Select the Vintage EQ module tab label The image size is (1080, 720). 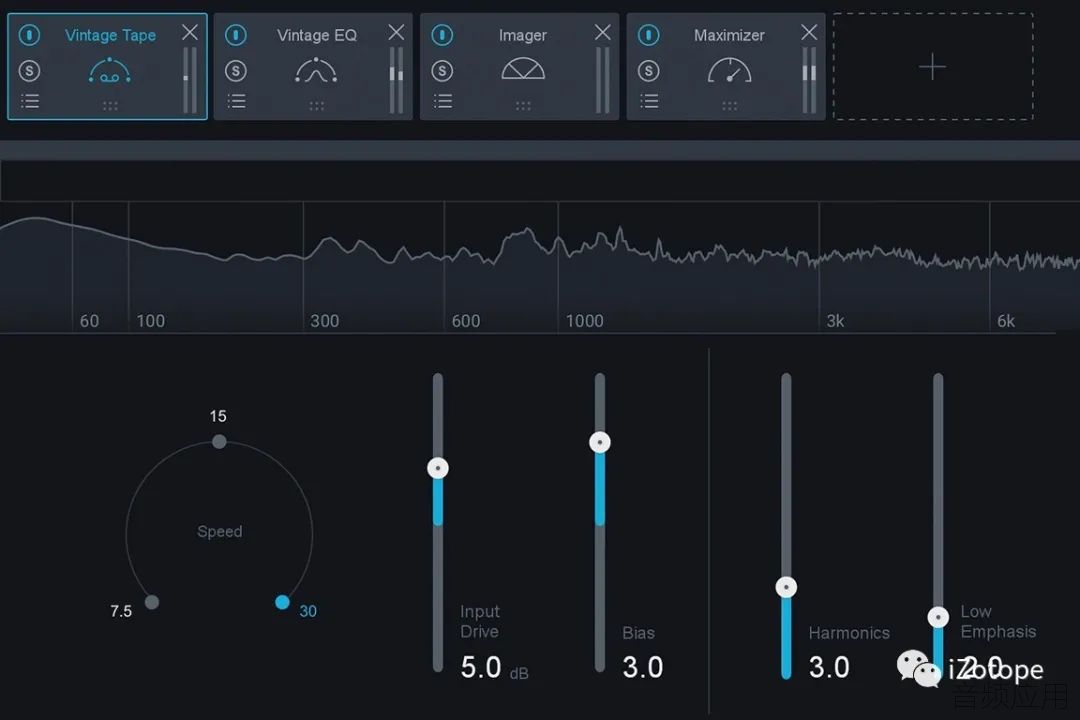[x=317, y=34]
